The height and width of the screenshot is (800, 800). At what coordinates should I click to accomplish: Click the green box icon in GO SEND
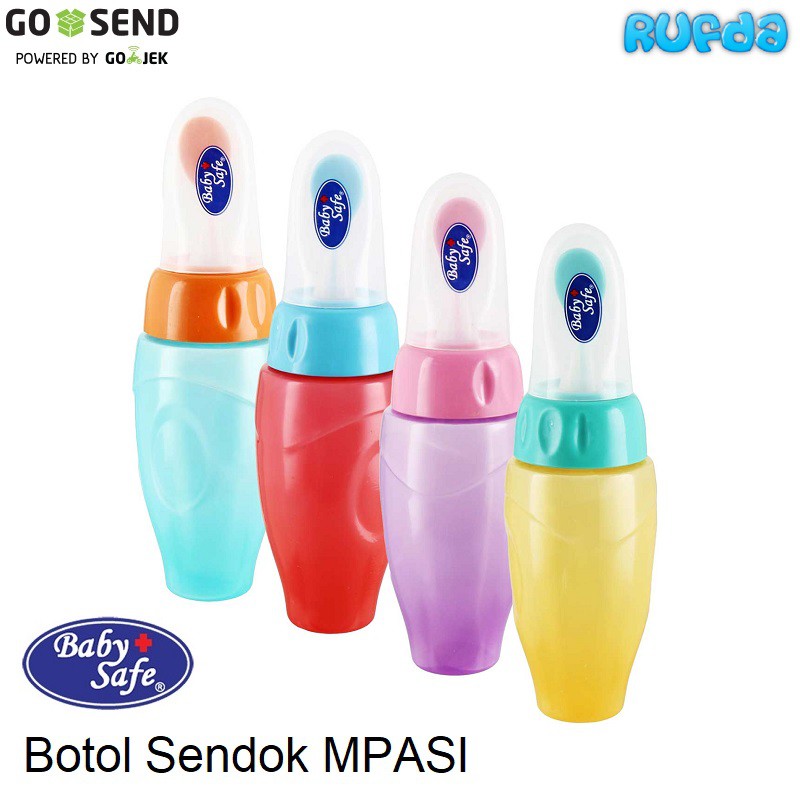coord(71,23)
